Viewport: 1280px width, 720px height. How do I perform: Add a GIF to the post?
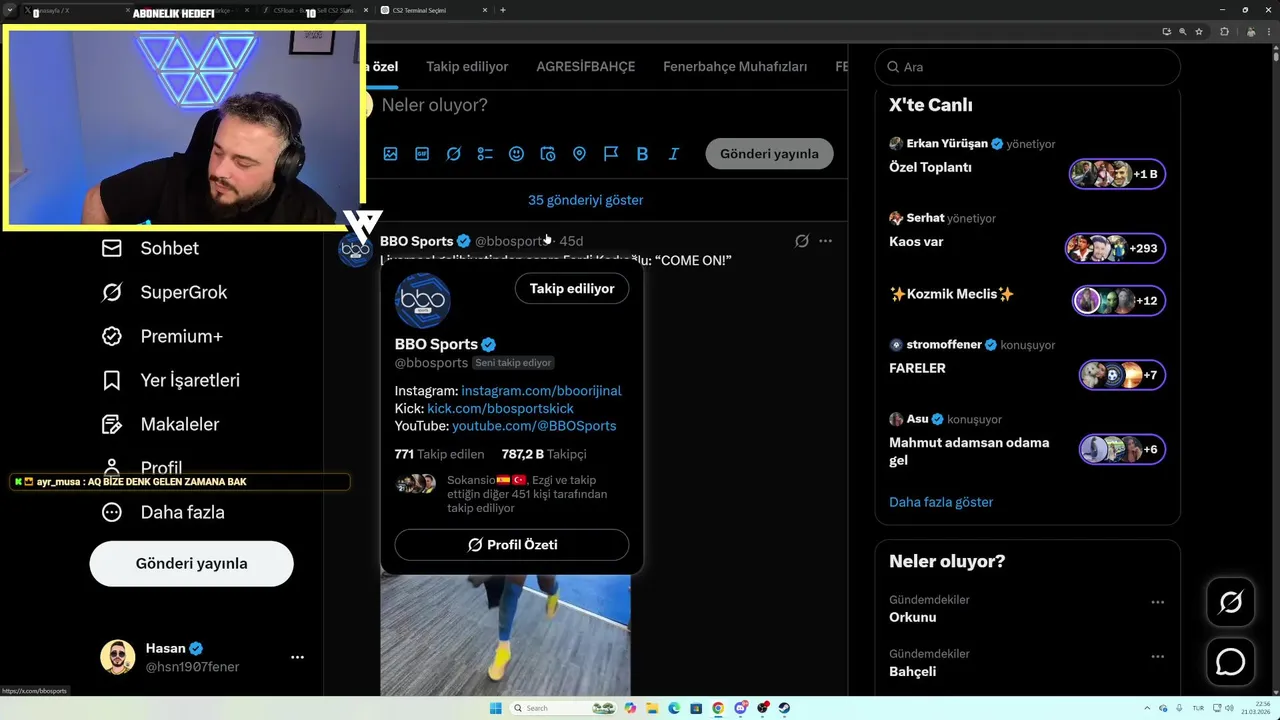[422, 154]
